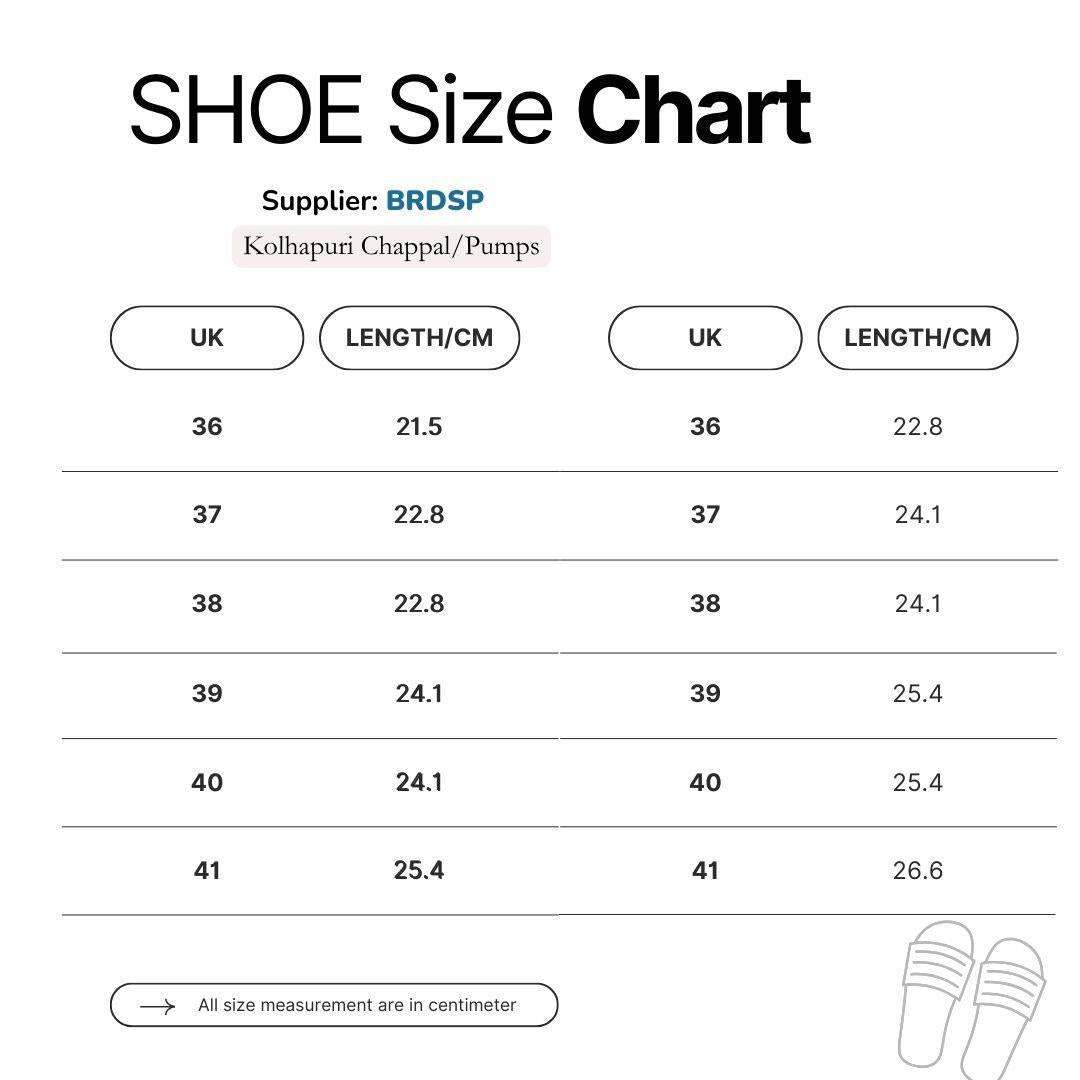Select size 41 in the right table
The image size is (1080, 1080).
[x=705, y=871]
